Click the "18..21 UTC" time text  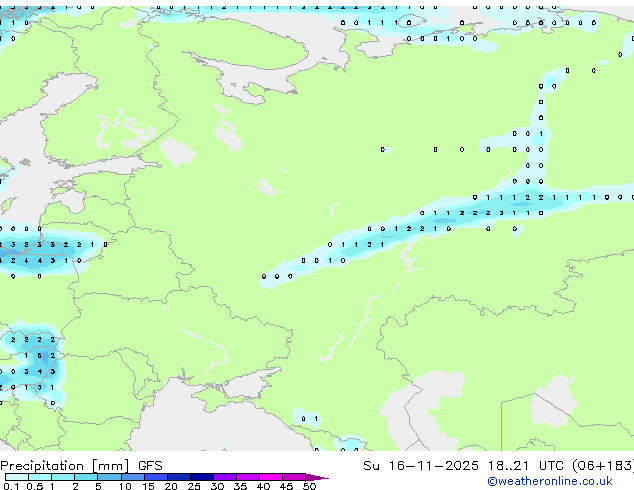pos(525,466)
